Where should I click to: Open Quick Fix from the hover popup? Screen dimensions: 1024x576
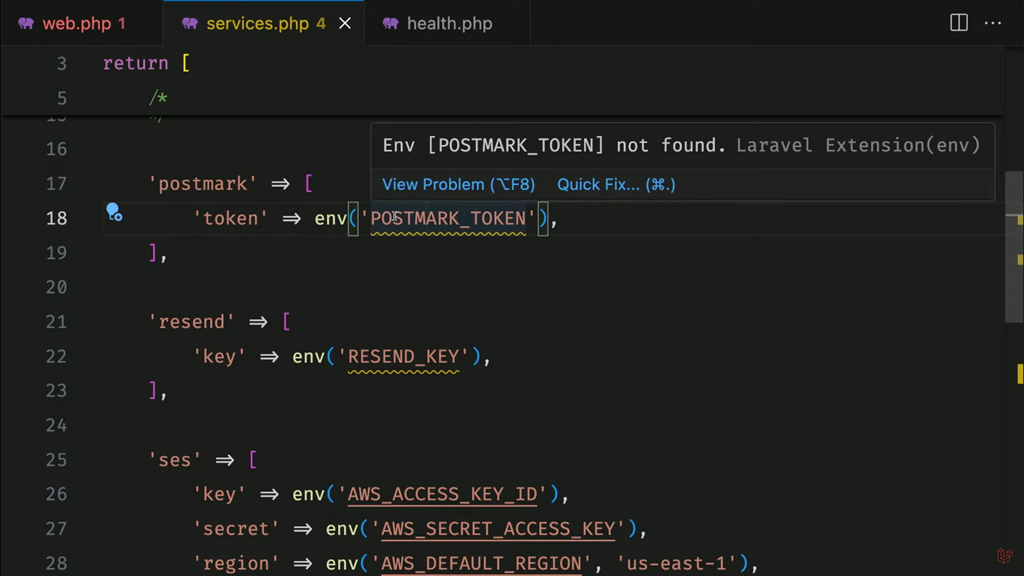pyautogui.click(x=616, y=184)
